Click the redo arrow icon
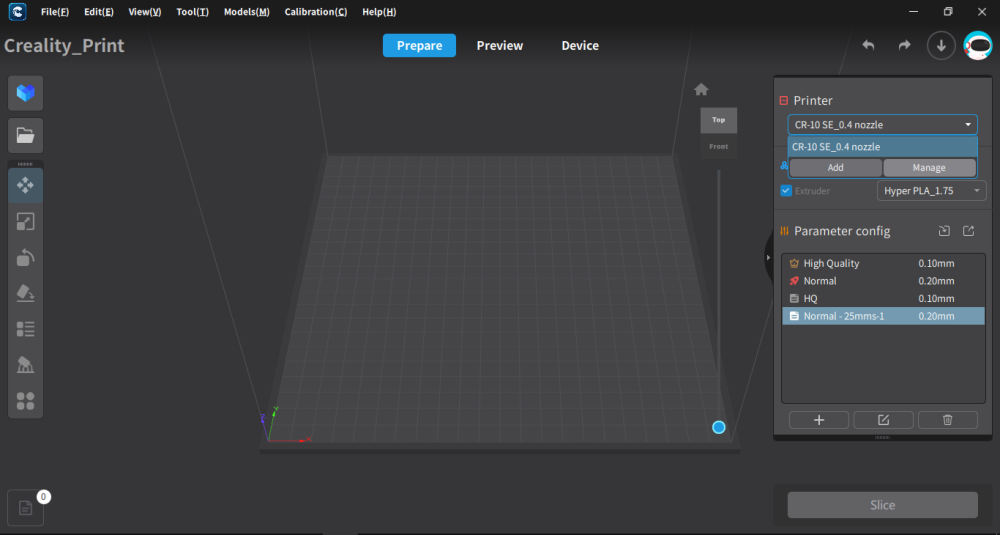This screenshot has height=535, width=1000. click(904, 45)
